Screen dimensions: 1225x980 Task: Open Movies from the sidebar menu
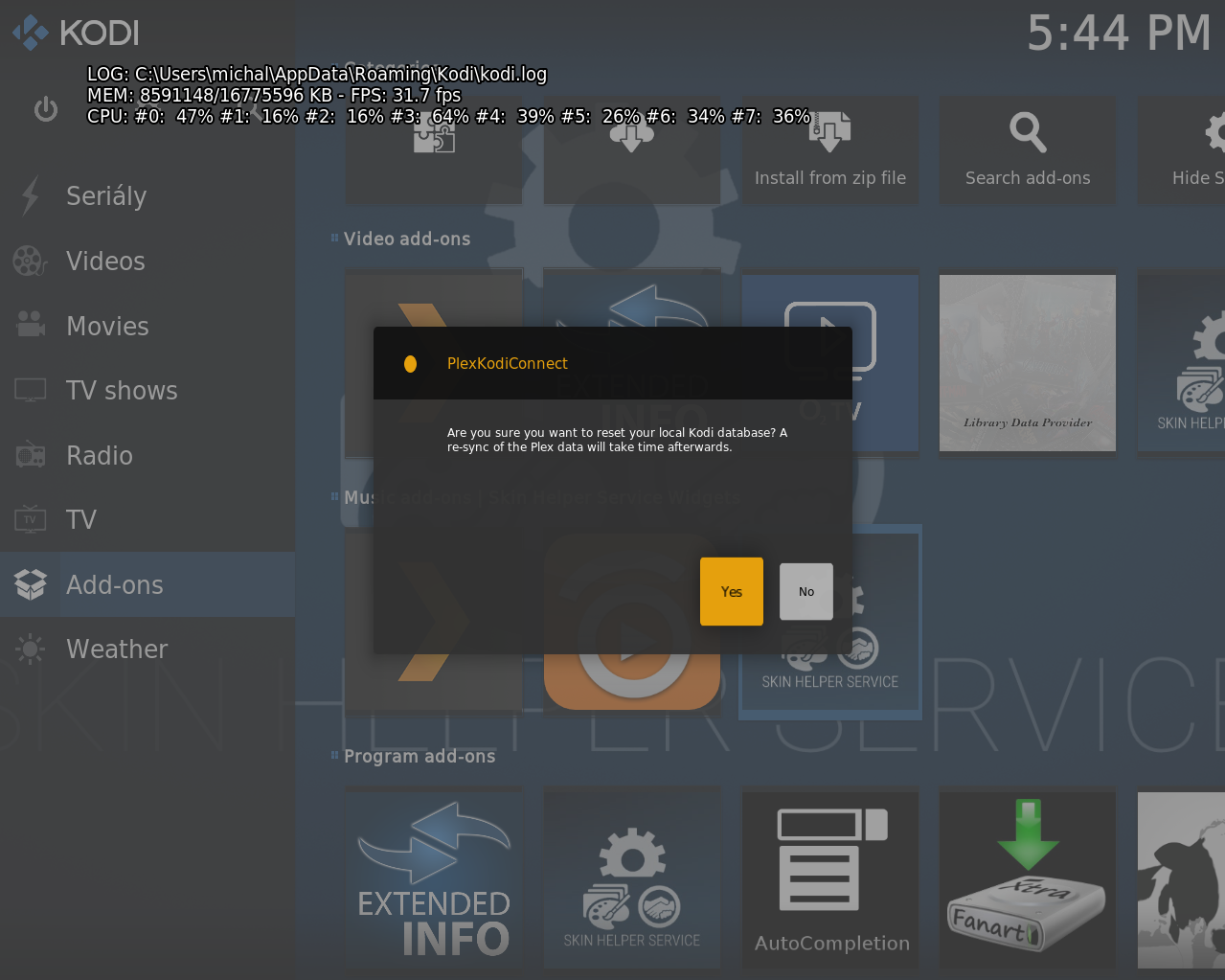pos(106,326)
